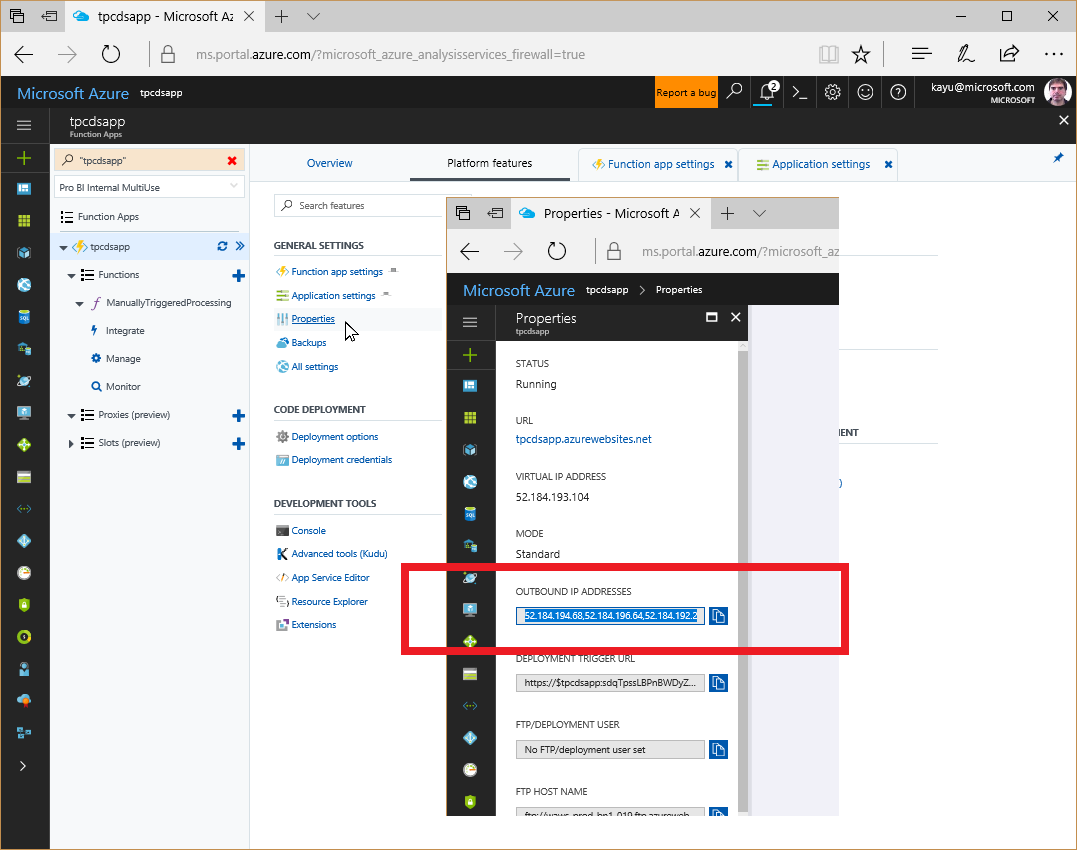
Task: Select Function Apps in the tree
Action: 108,217
